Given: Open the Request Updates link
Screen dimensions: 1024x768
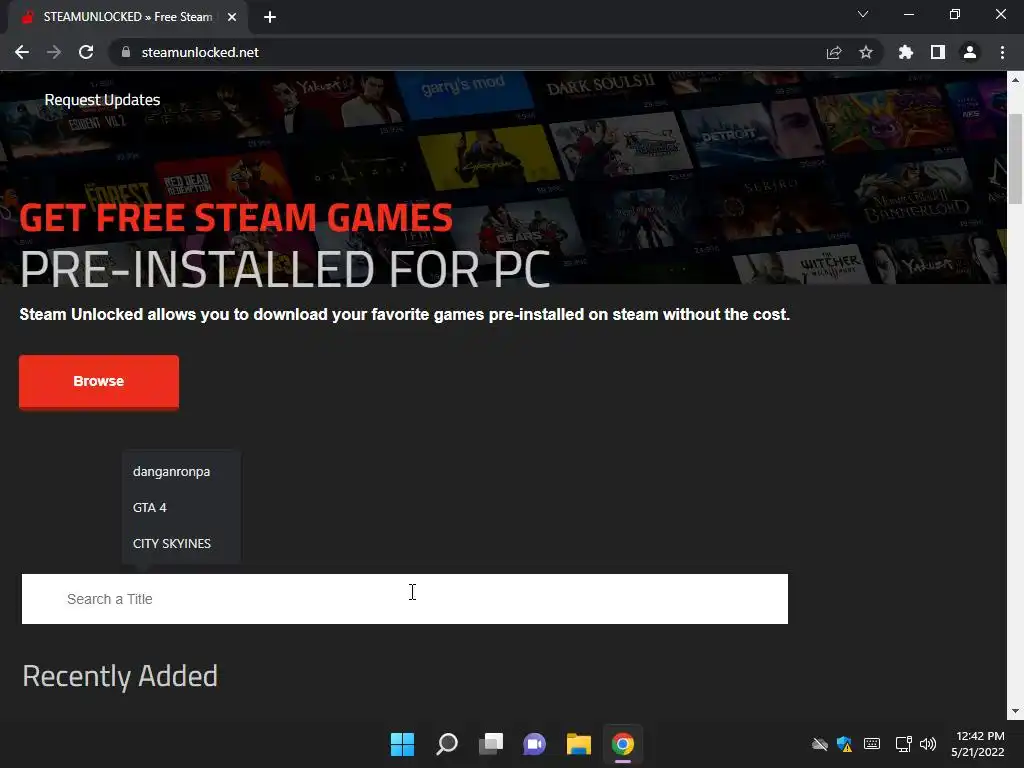Looking at the screenshot, I should point(102,100).
